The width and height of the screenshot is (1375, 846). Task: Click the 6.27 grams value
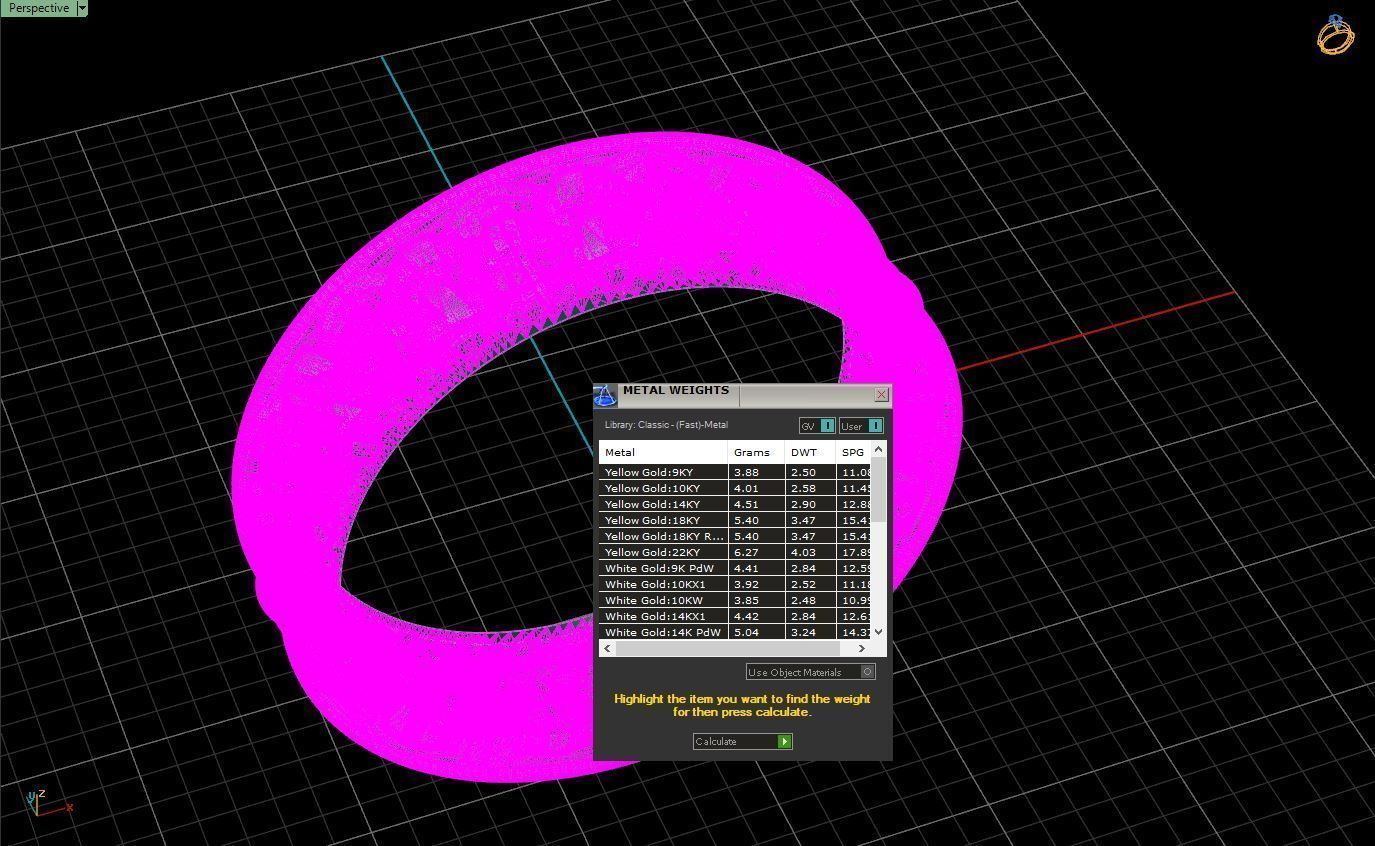point(746,552)
